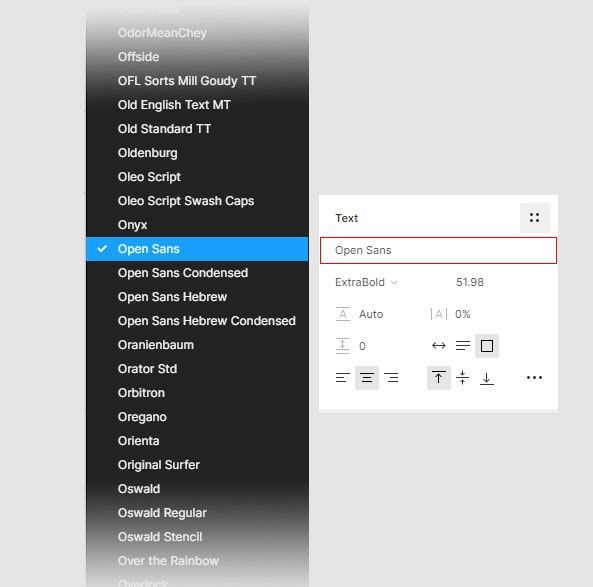This screenshot has height=587, width=593.
Task: Align text to vertical middle
Action: [463, 377]
